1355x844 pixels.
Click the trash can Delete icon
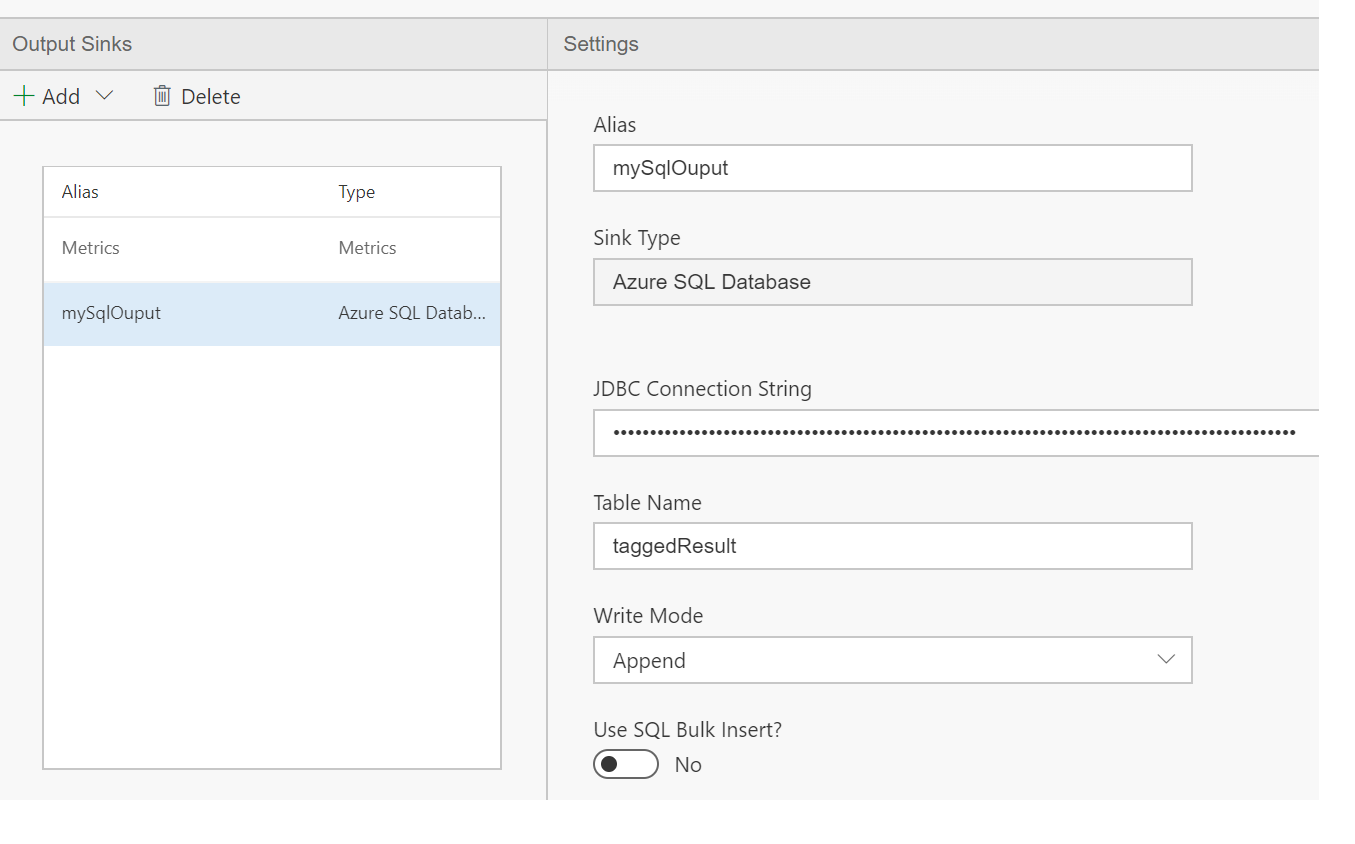pos(162,96)
